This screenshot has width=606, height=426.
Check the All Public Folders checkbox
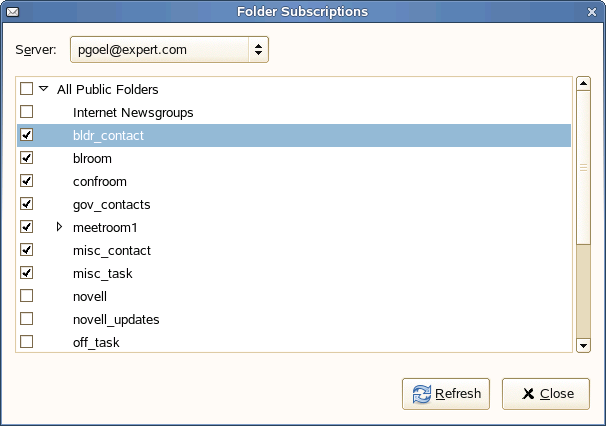tap(27, 89)
